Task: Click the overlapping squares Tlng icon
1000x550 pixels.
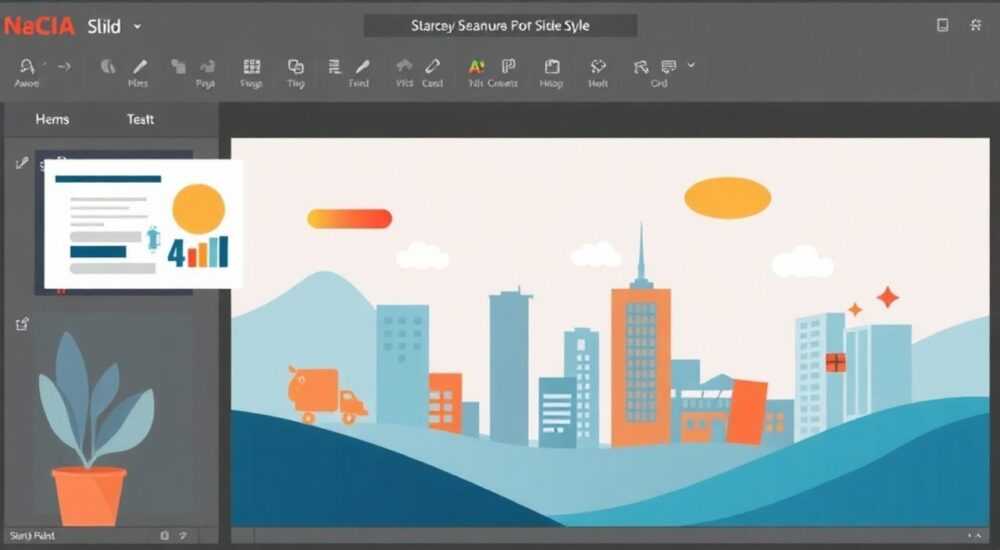Action: click(295, 66)
